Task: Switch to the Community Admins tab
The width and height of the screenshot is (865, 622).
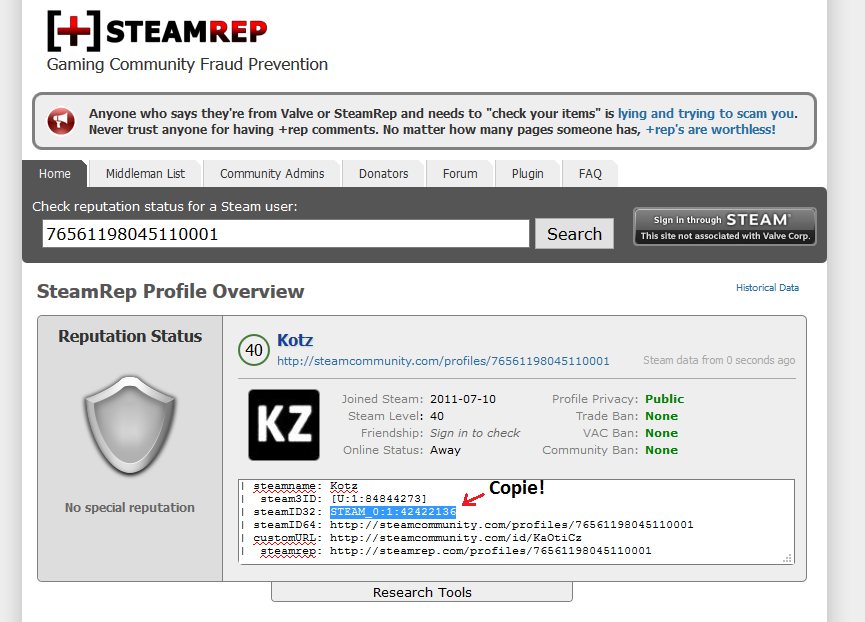Action: 272,174
